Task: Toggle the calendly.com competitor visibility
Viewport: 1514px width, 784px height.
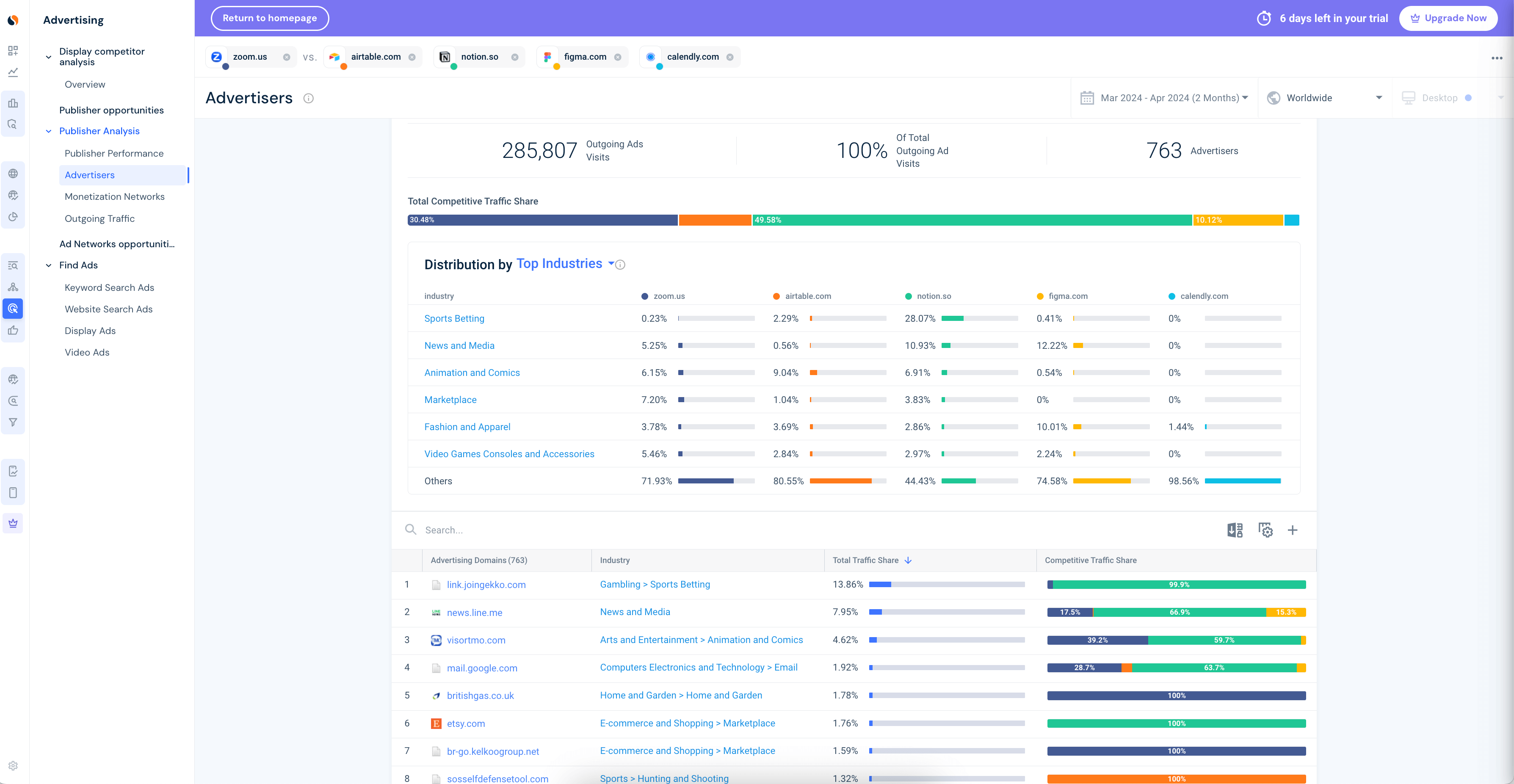Action: click(x=659, y=65)
